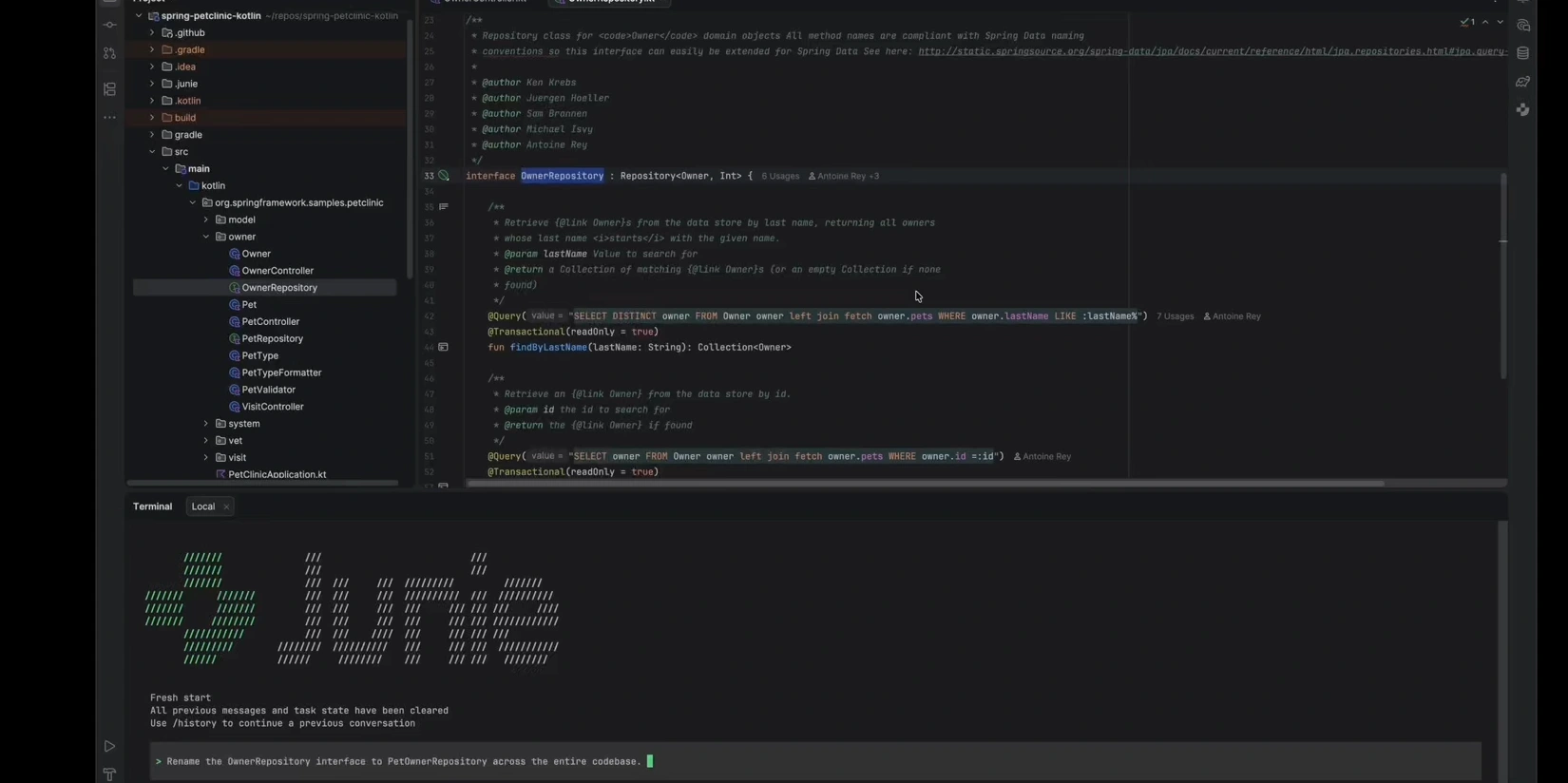Click the Antoine Rey author hint on line 51
Screen dimensions: 1568x783
click(x=1042, y=457)
